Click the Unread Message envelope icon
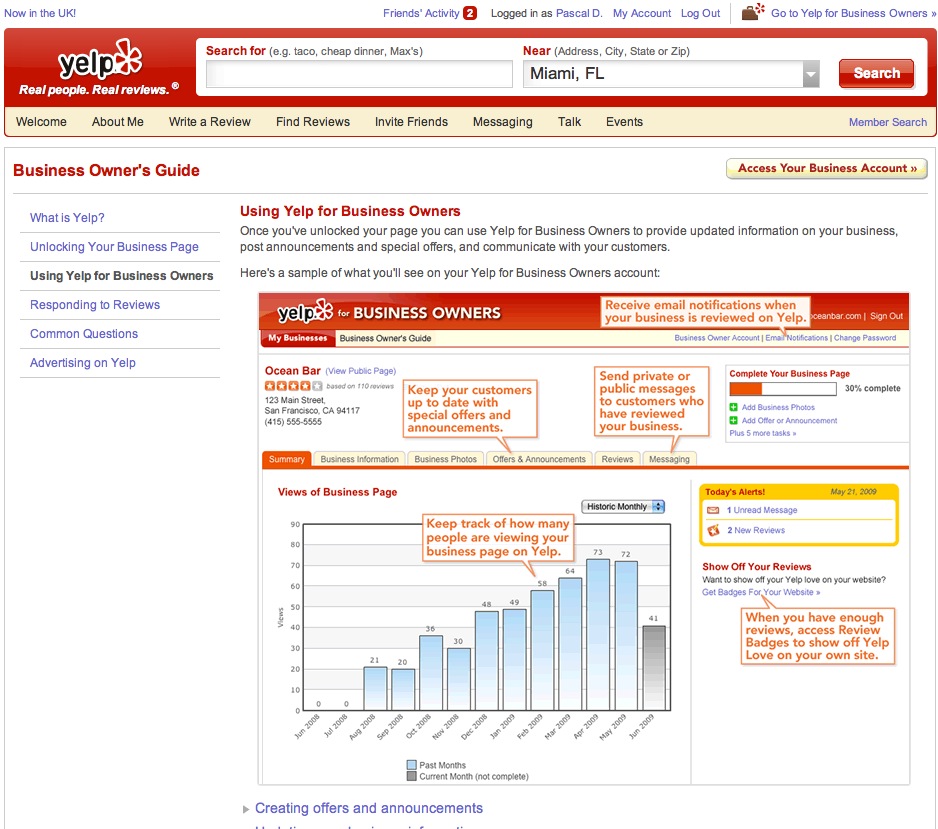Viewport: 938px width, 829px height. (713, 510)
